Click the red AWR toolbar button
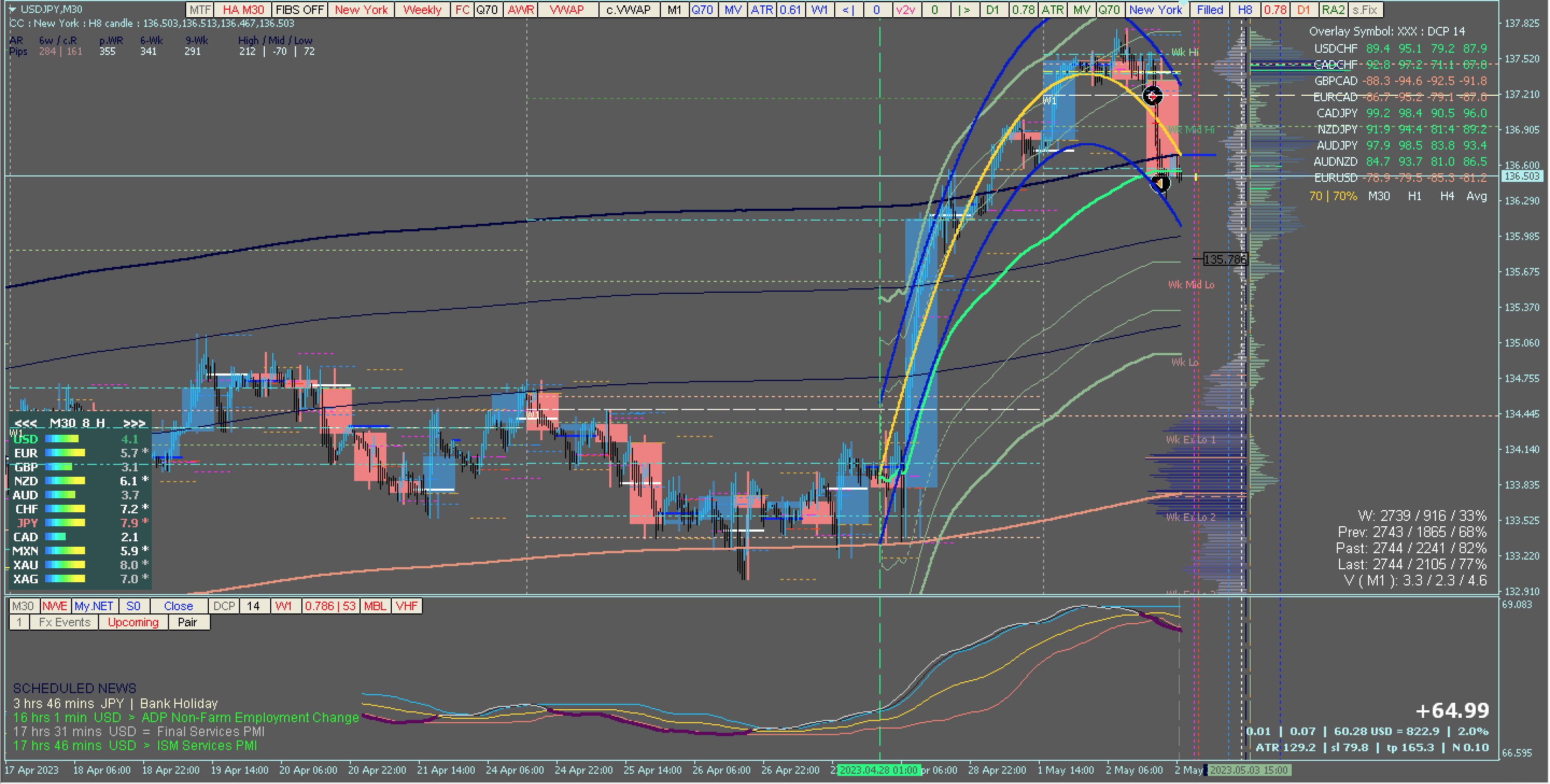The width and height of the screenshot is (1550, 784). [520, 10]
